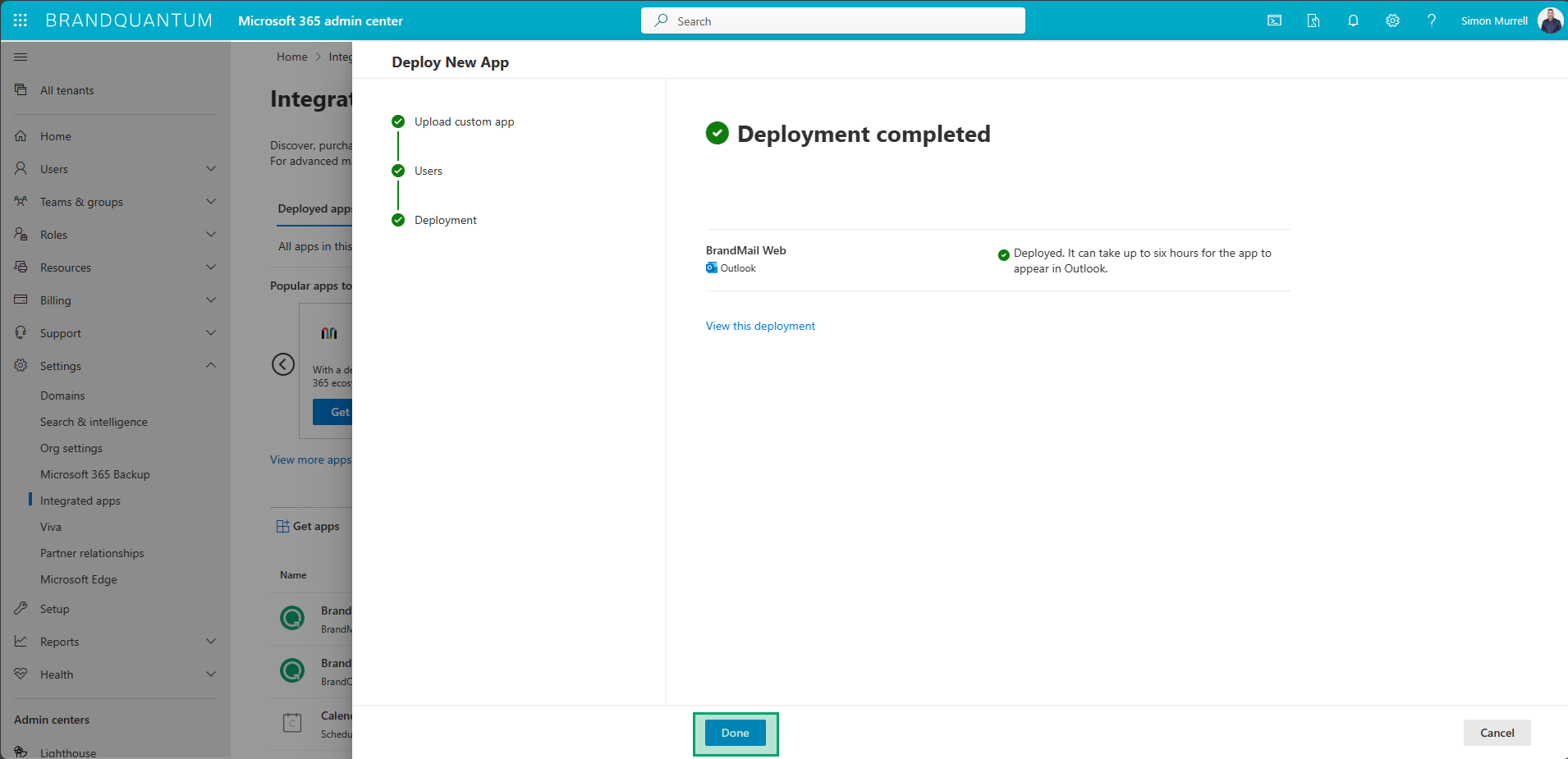This screenshot has width=1568, height=759.
Task: Click the Teams & groups icon
Action: (x=21, y=201)
